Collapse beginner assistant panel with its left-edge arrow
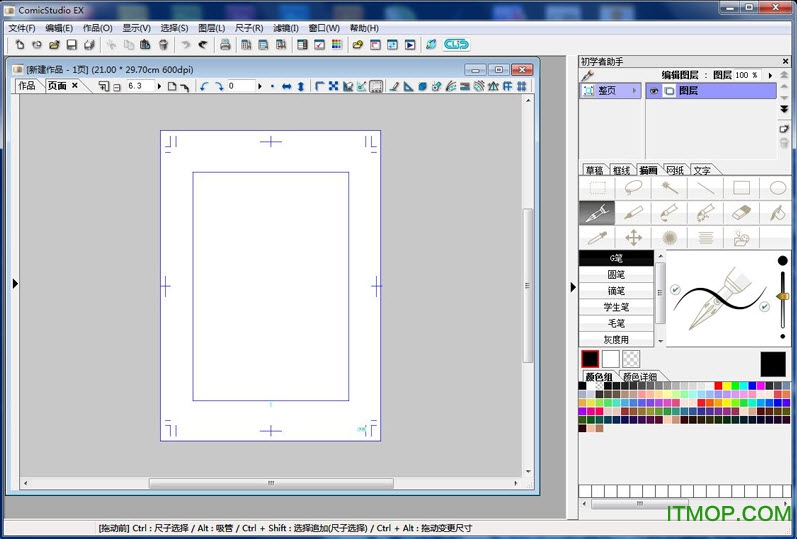This screenshot has width=797, height=539. [573, 287]
